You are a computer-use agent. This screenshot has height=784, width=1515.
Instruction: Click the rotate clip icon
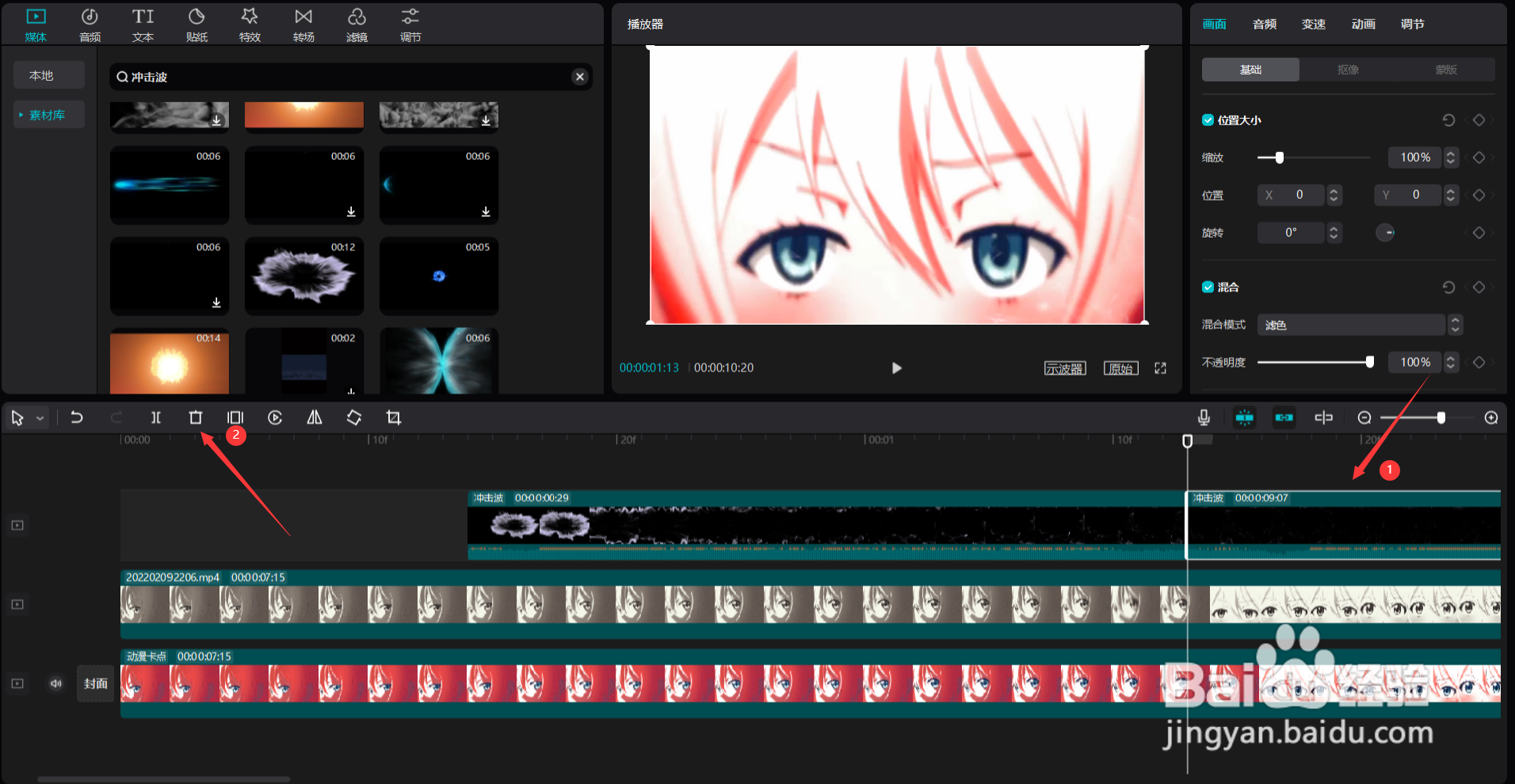click(x=354, y=417)
